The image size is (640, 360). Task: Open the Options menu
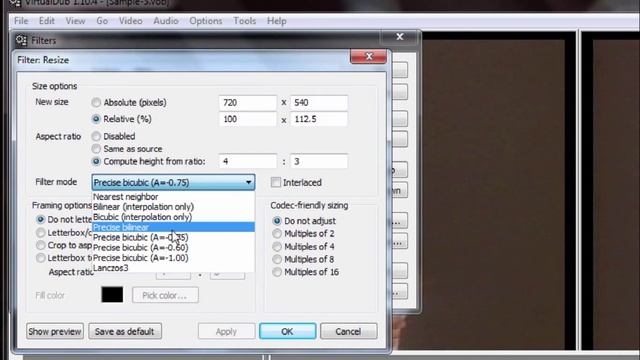pyautogui.click(x=206, y=21)
